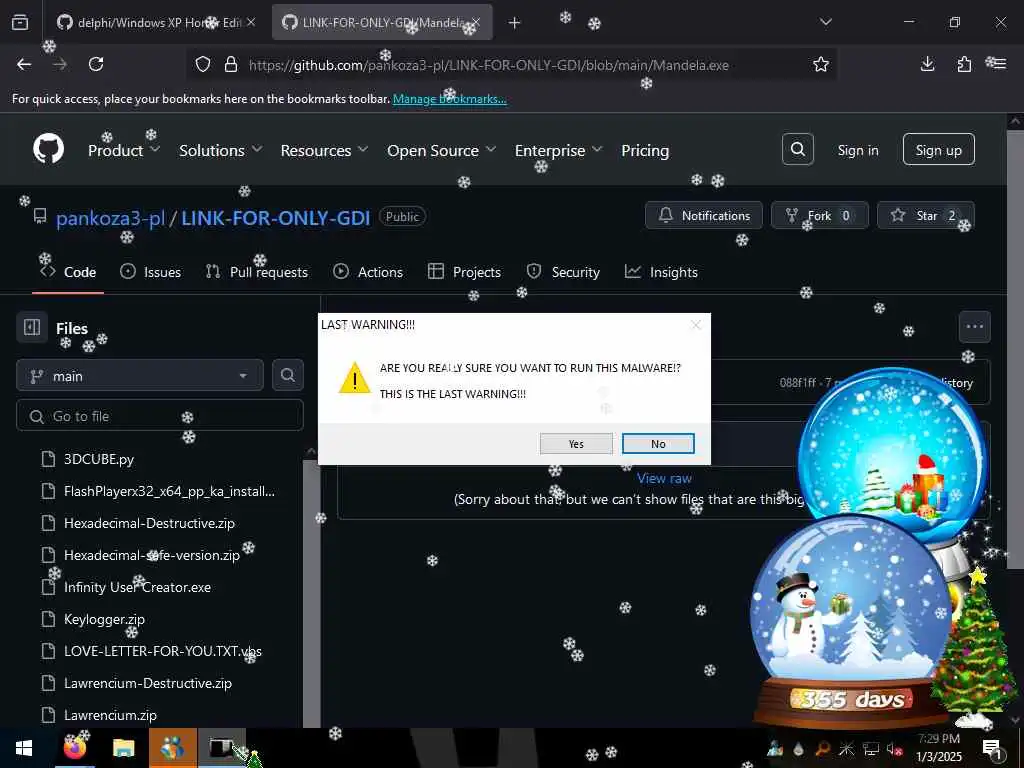Click the shield tracking protection icon
This screenshot has height=768, width=1024.
click(x=203, y=64)
